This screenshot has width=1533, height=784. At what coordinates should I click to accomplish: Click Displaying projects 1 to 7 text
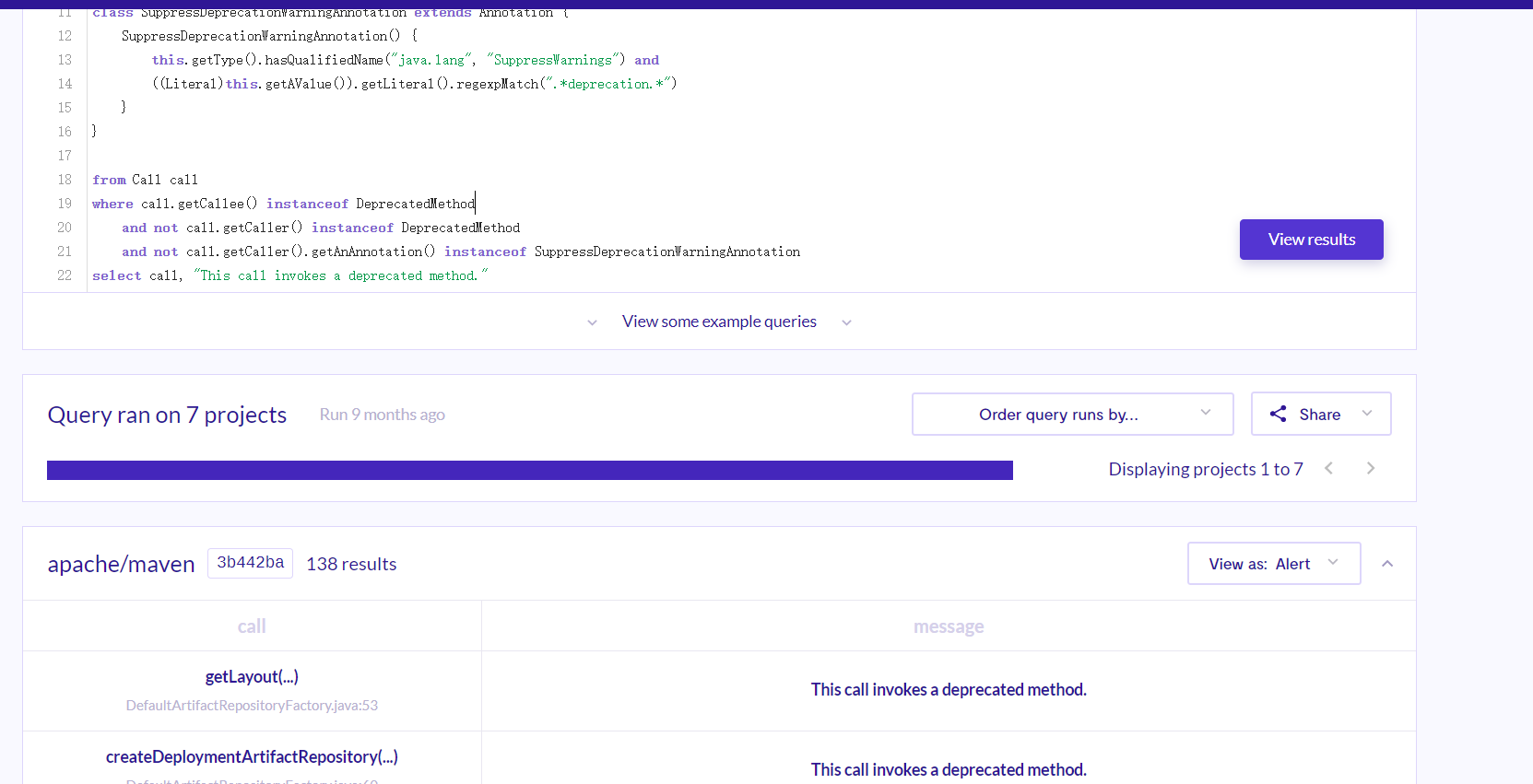pos(1206,469)
